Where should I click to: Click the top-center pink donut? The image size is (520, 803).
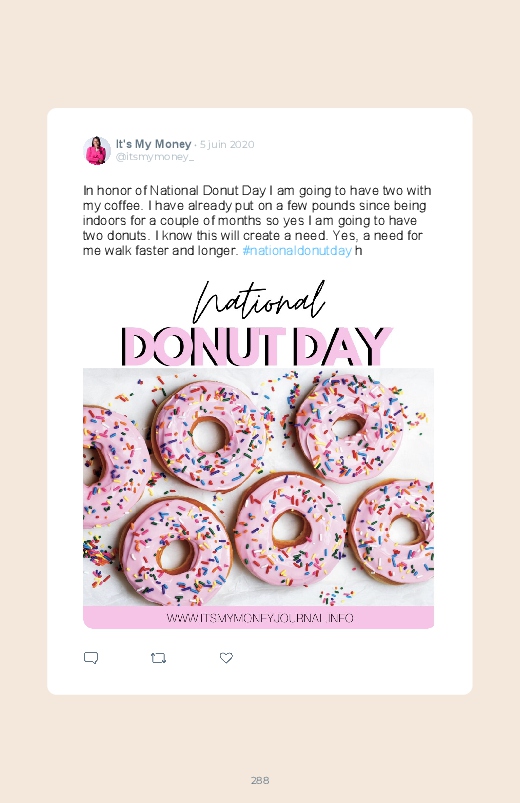[209, 436]
